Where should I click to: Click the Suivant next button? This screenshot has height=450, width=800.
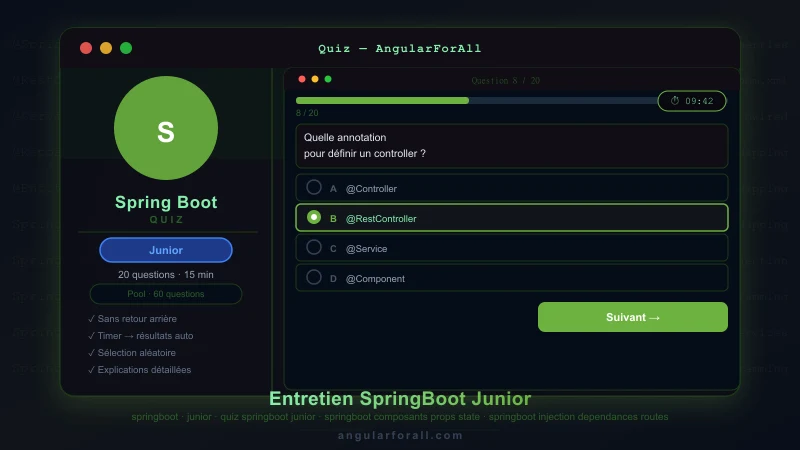pyautogui.click(x=633, y=317)
